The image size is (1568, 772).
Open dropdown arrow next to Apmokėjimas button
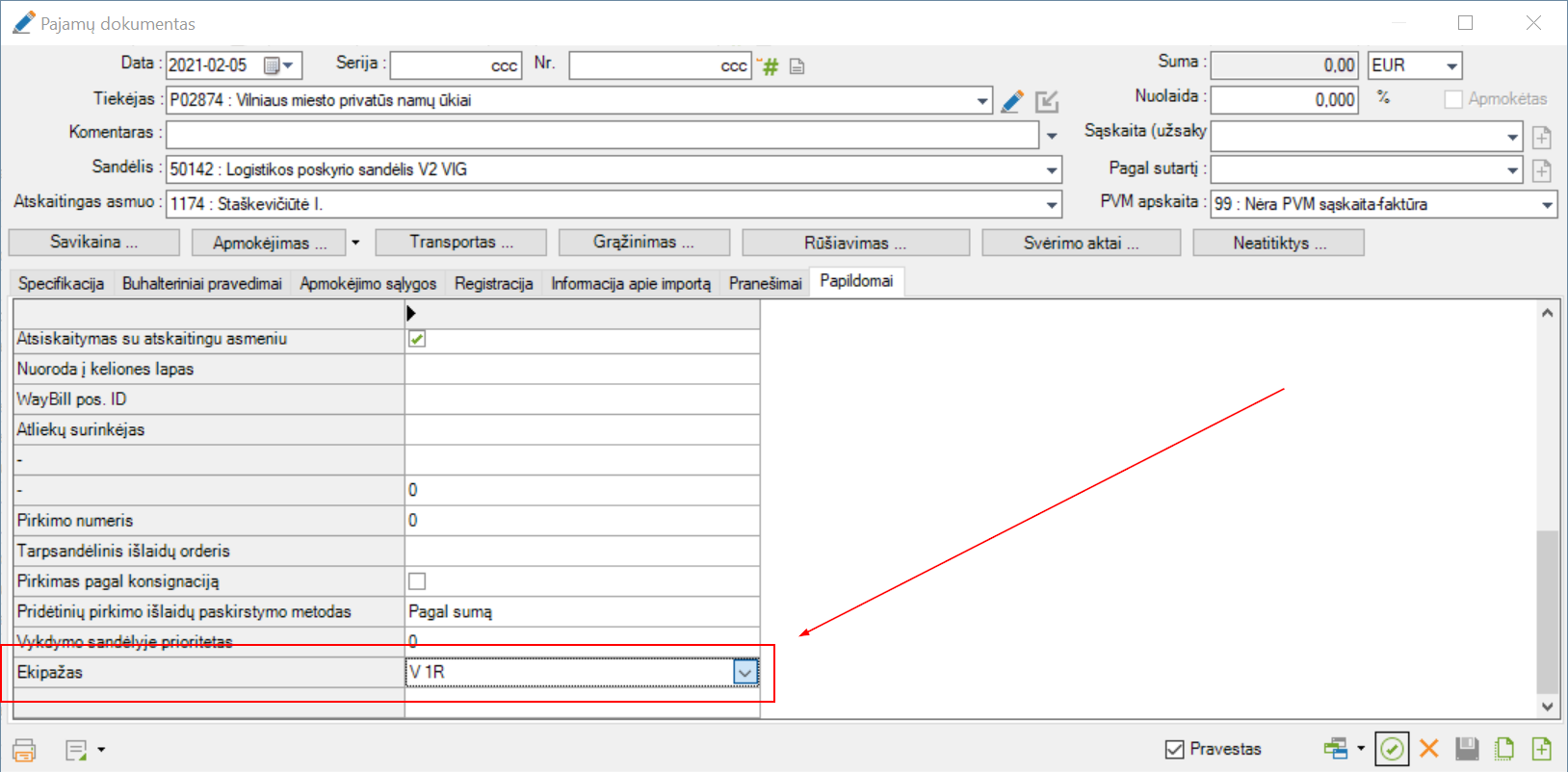355,243
